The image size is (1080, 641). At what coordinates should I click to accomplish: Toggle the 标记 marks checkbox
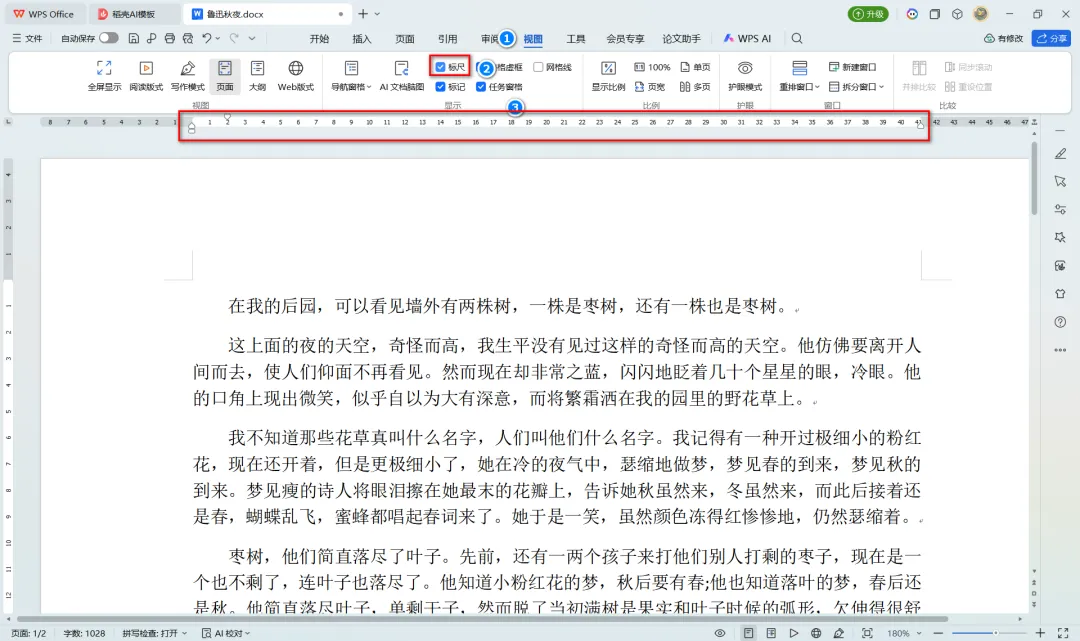440,87
